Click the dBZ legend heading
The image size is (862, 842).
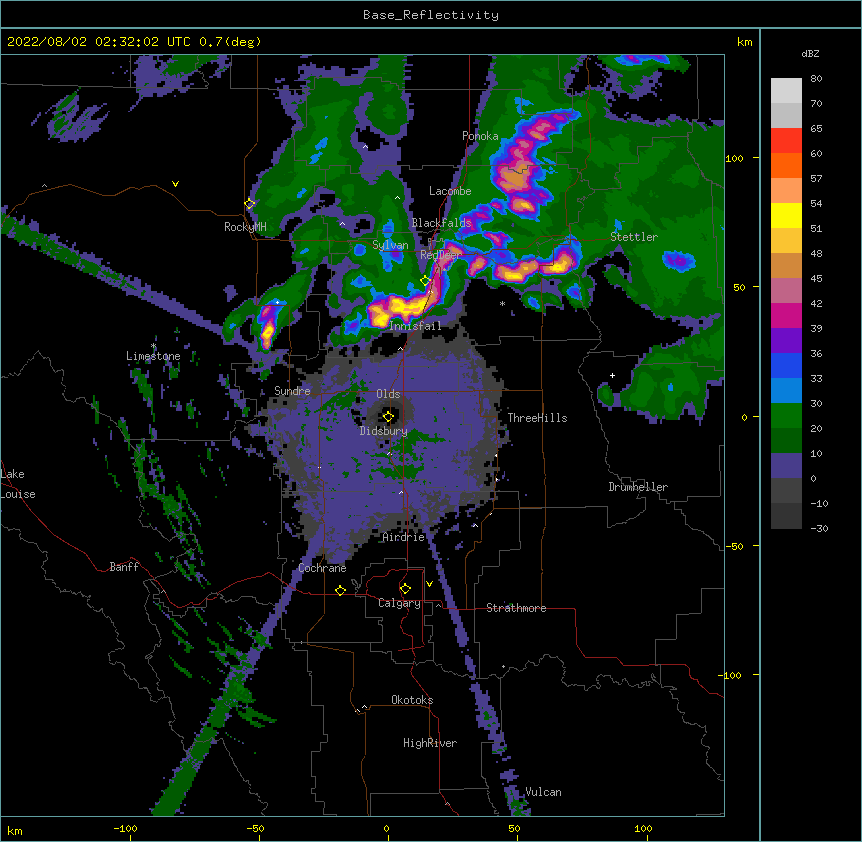[x=810, y=53]
